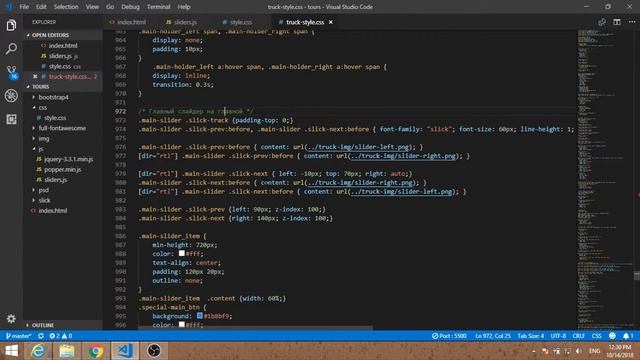Screen dimensions: 640x360
Task: Switch to the style.css tab
Action: pos(240,22)
